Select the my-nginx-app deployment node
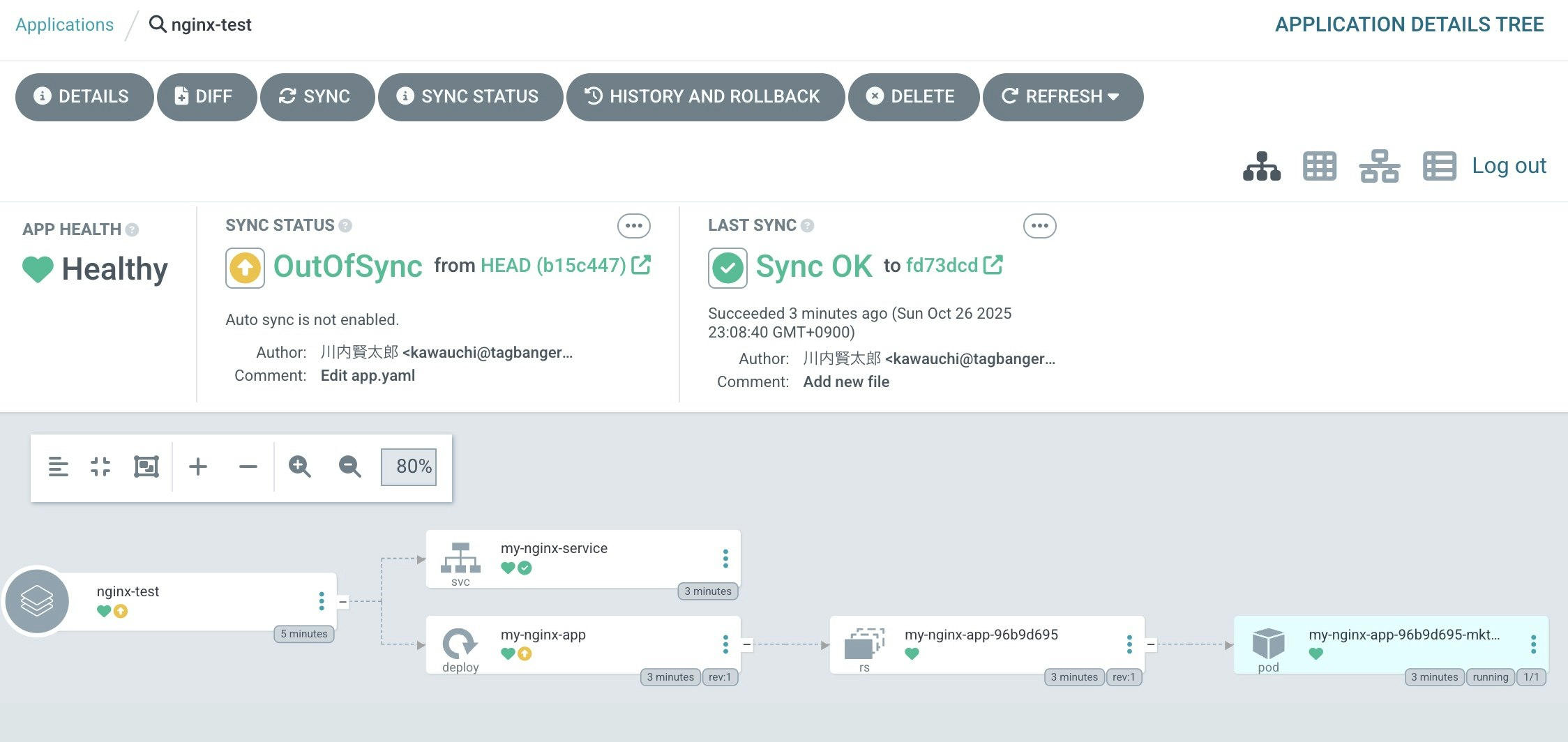1568x742 pixels. (583, 645)
